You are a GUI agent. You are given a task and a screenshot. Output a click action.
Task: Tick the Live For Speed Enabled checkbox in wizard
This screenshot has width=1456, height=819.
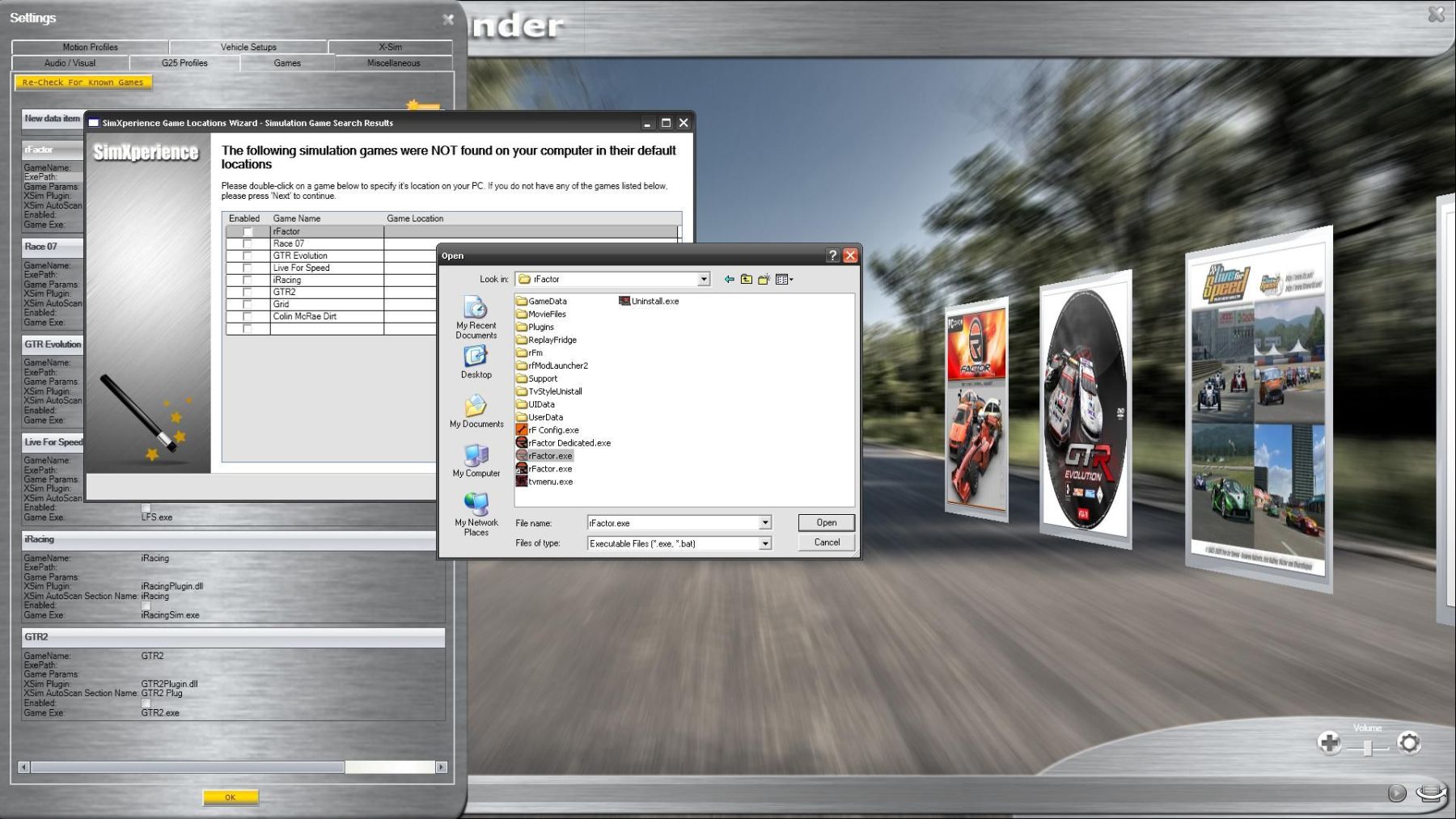[248, 268]
